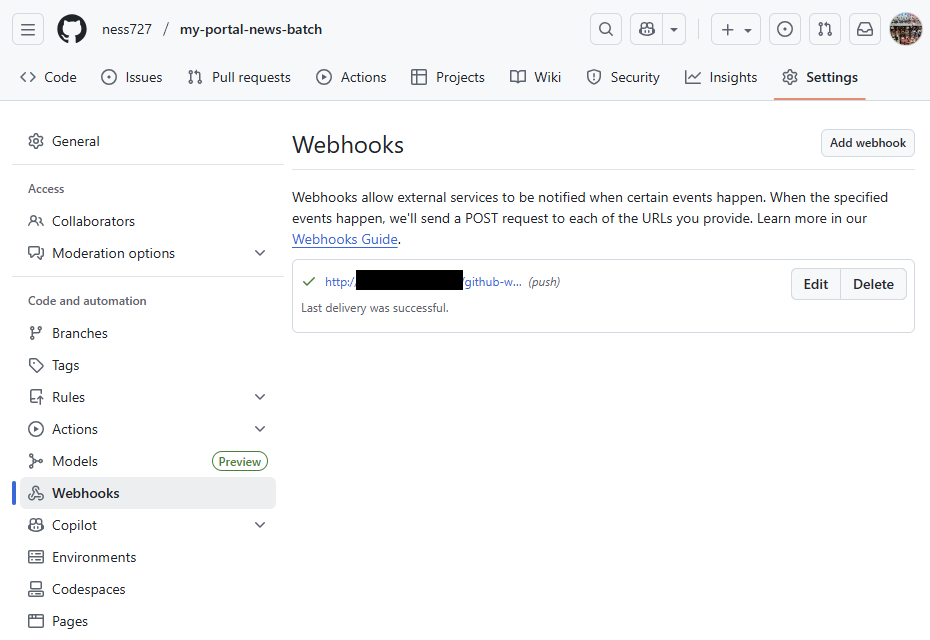Open Copilot chat icon in header
Viewport: 930px width, 640px height.
646,29
